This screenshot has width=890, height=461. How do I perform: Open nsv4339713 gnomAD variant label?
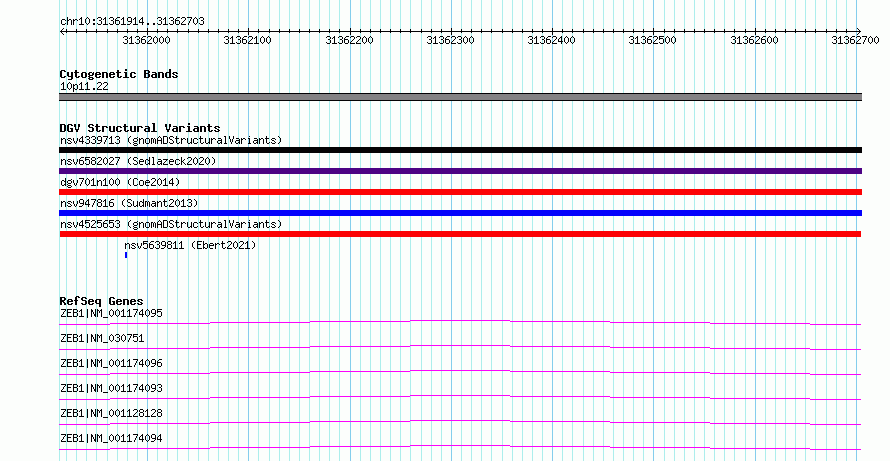pyautogui.click(x=171, y=140)
